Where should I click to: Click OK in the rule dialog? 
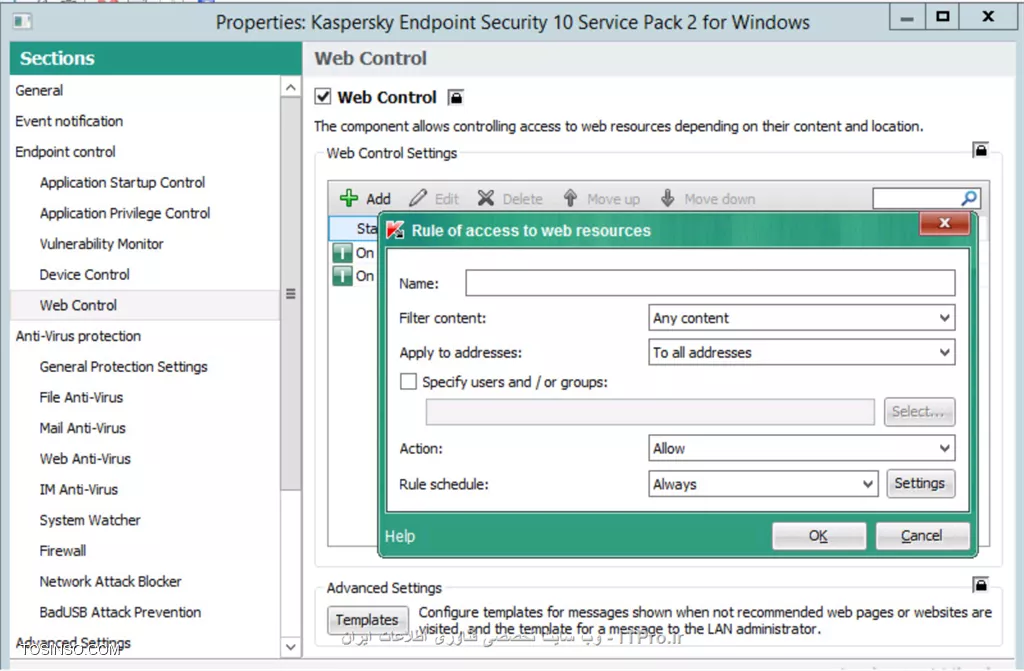click(819, 536)
